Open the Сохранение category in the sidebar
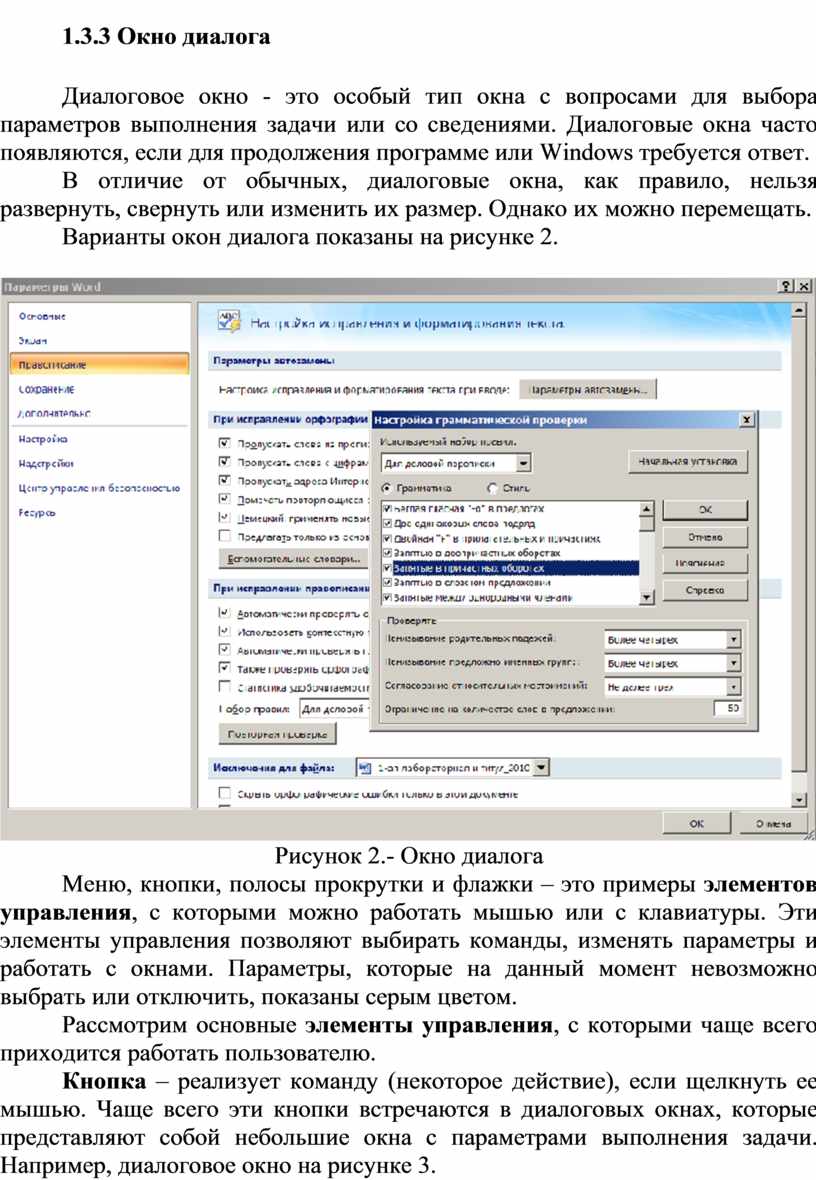816x1180 pixels. 47,389
